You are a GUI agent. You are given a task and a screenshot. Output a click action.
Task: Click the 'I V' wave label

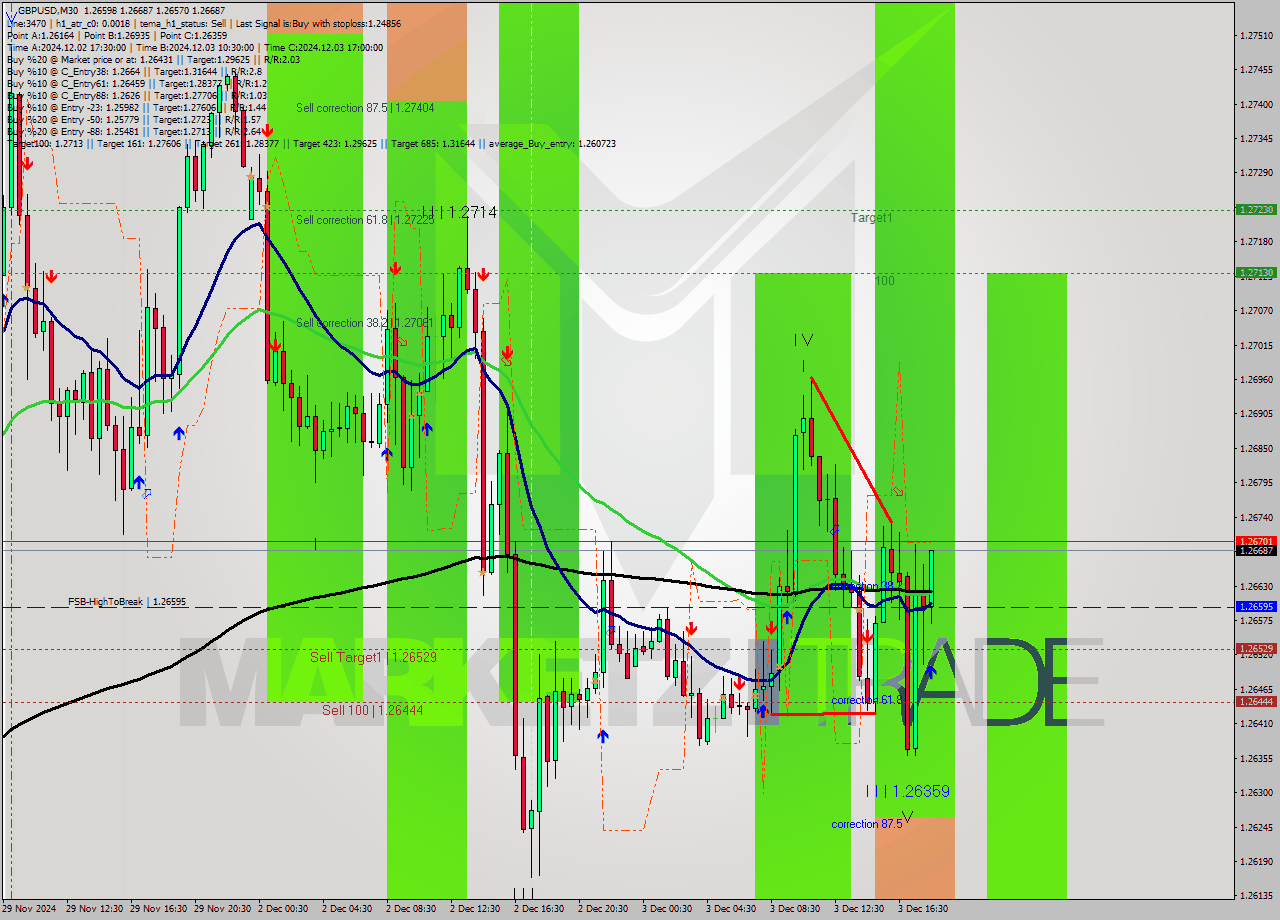[804, 341]
